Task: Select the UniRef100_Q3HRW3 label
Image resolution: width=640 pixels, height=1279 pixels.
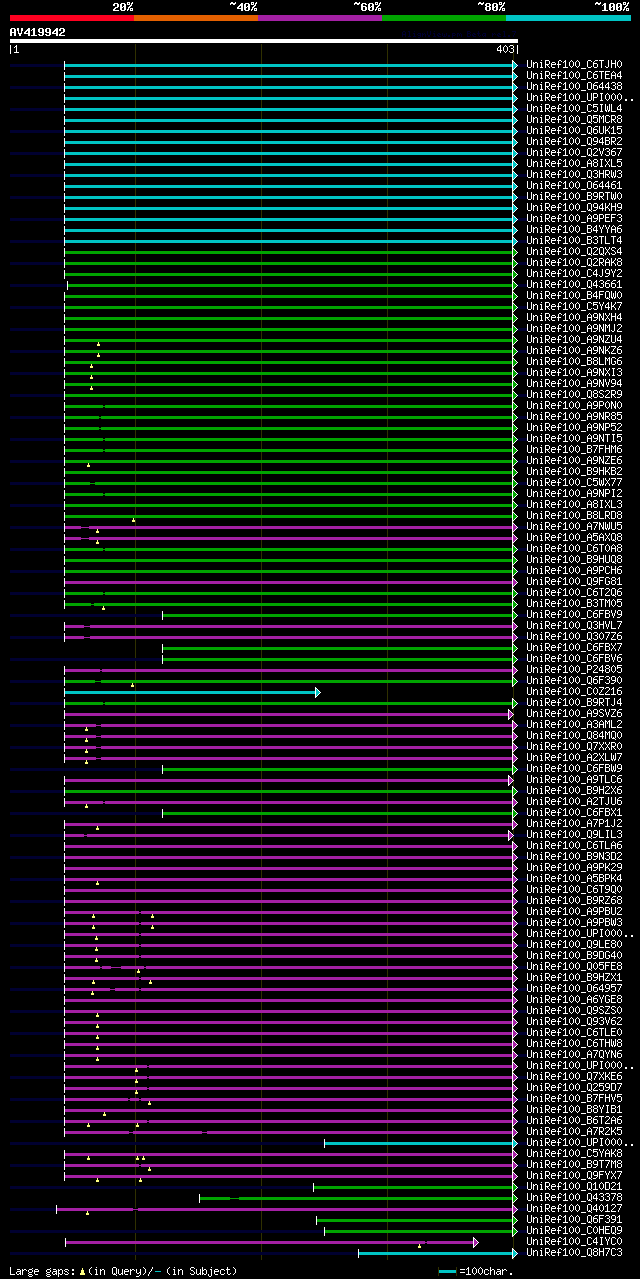Action: click(574, 174)
